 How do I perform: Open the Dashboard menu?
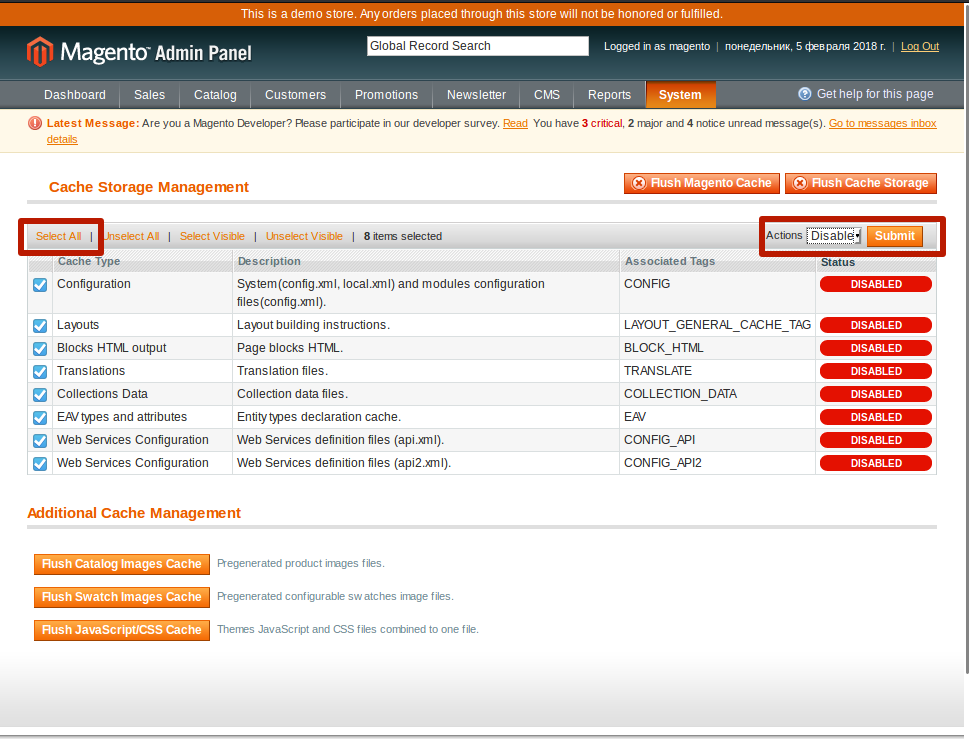point(75,95)
